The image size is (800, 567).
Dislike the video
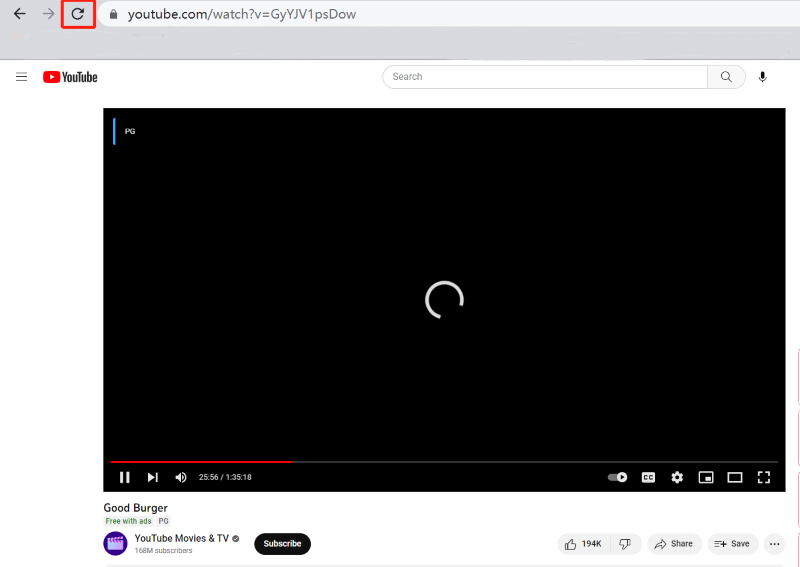(x=626, y=544)
